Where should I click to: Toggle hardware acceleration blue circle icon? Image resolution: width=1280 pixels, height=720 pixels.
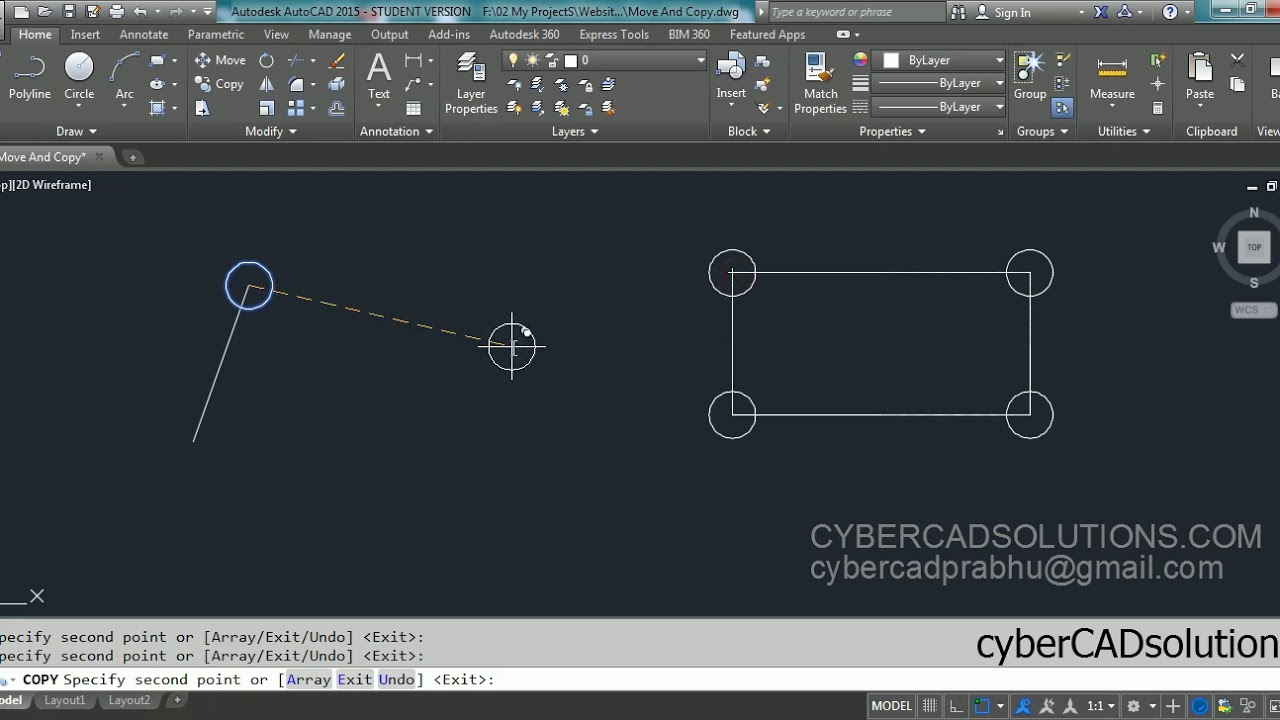click(x=1200, y=706)
